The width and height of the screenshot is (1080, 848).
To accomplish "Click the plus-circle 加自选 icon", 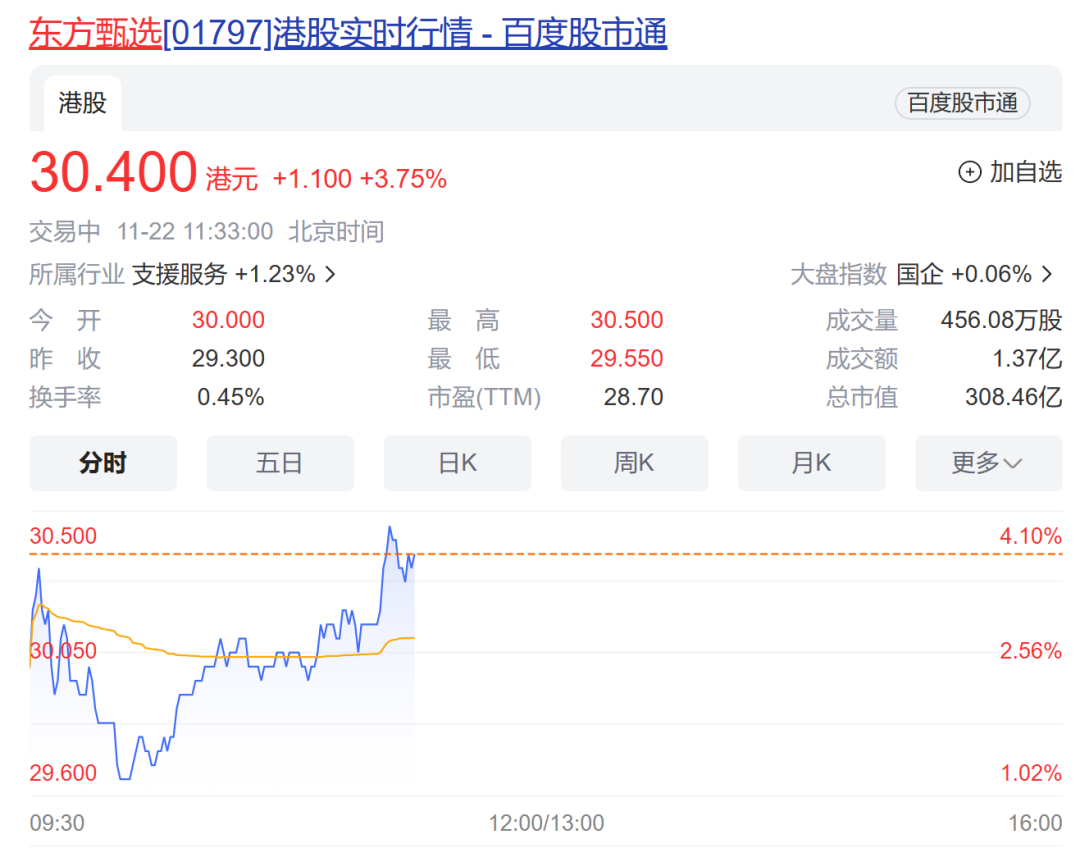I will tap(970, 172).
